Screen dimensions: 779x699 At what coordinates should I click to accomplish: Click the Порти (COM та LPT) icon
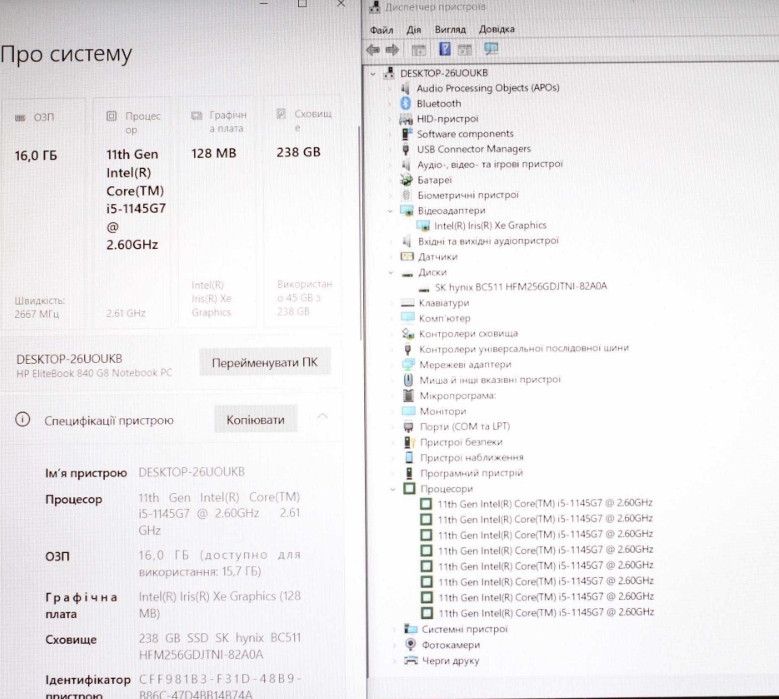pyautogui.click(x=408, y=427)
